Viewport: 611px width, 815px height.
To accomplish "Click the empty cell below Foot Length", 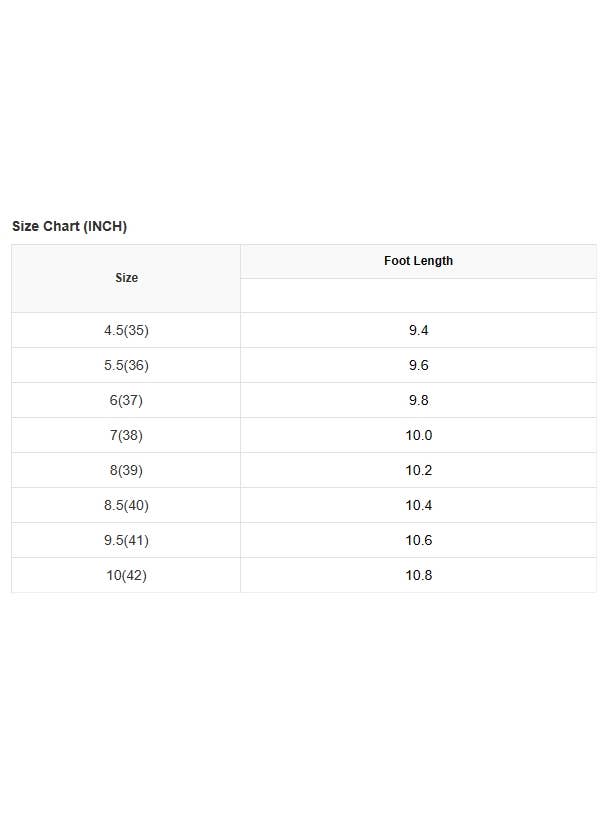I will (418, 296).
